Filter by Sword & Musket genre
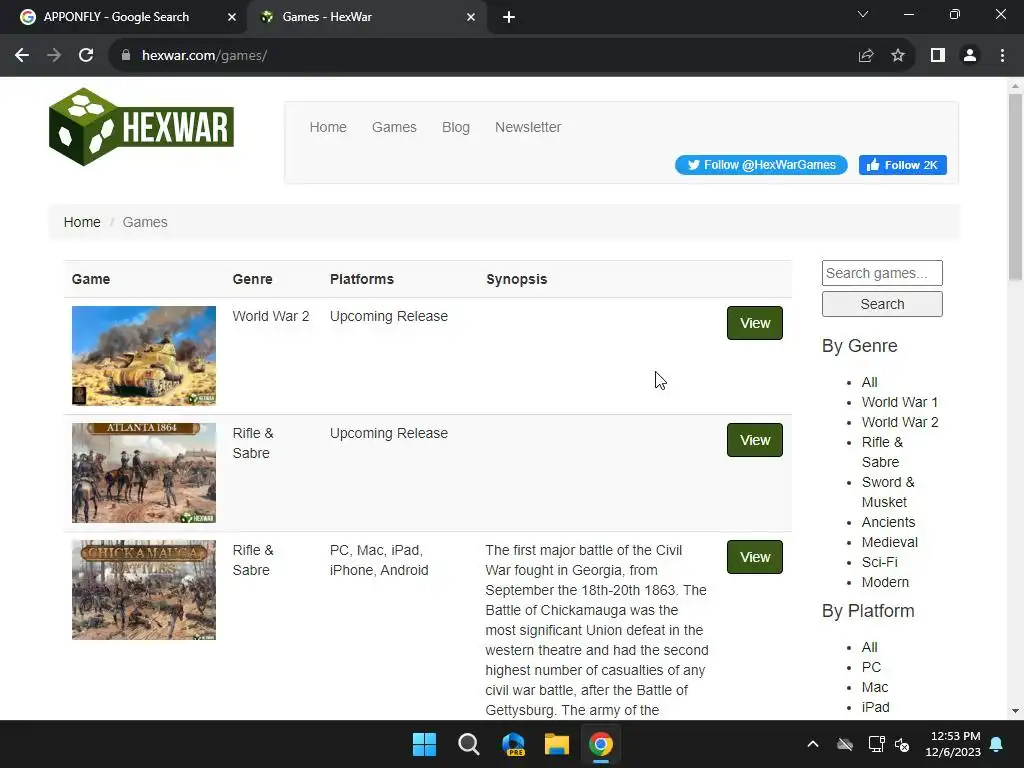The width and height of the screenshot is (1024, 768). (x=888, y=492)
